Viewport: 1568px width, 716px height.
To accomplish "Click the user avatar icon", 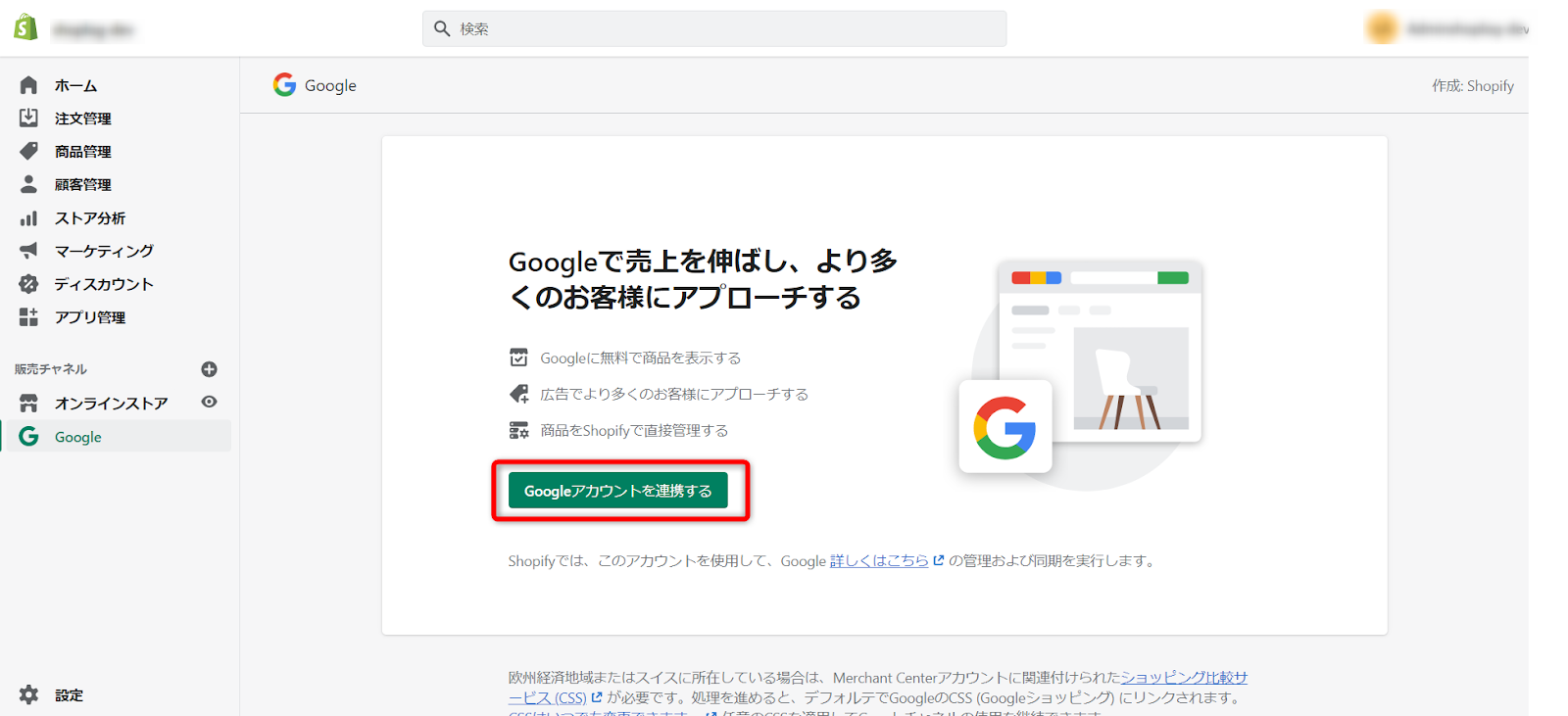I will 1382,28.
